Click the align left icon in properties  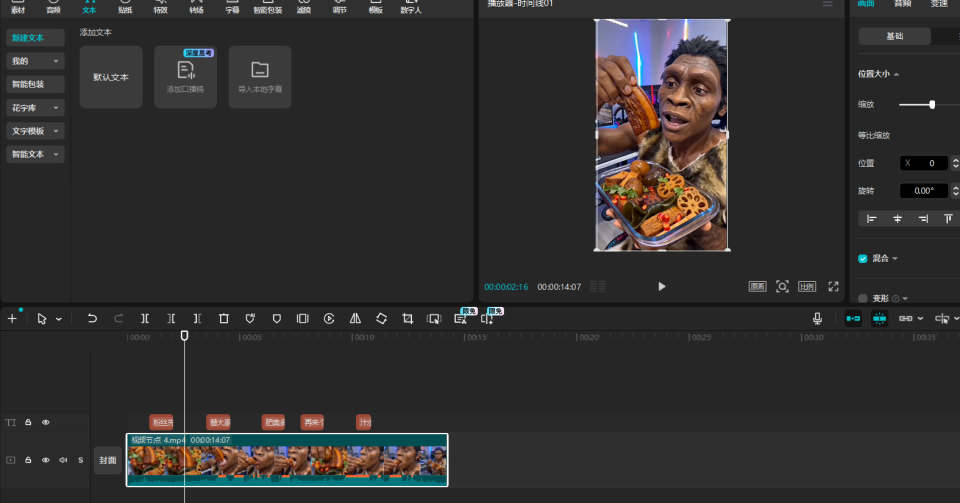pyautogui.click(x=871, y=218)
